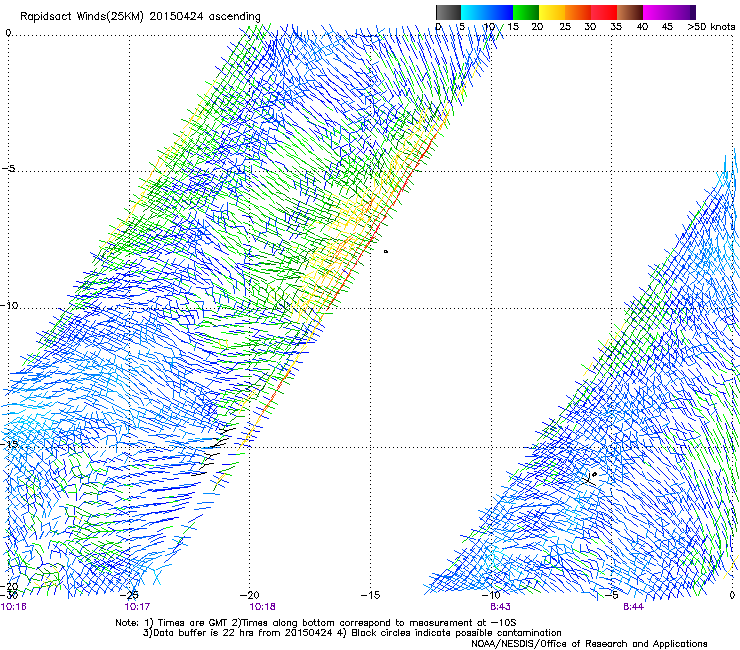This screenshot has height=650, width=740.
Task: Select the brown 35-40 knots legend swatch
Action: tap(630, 12)
